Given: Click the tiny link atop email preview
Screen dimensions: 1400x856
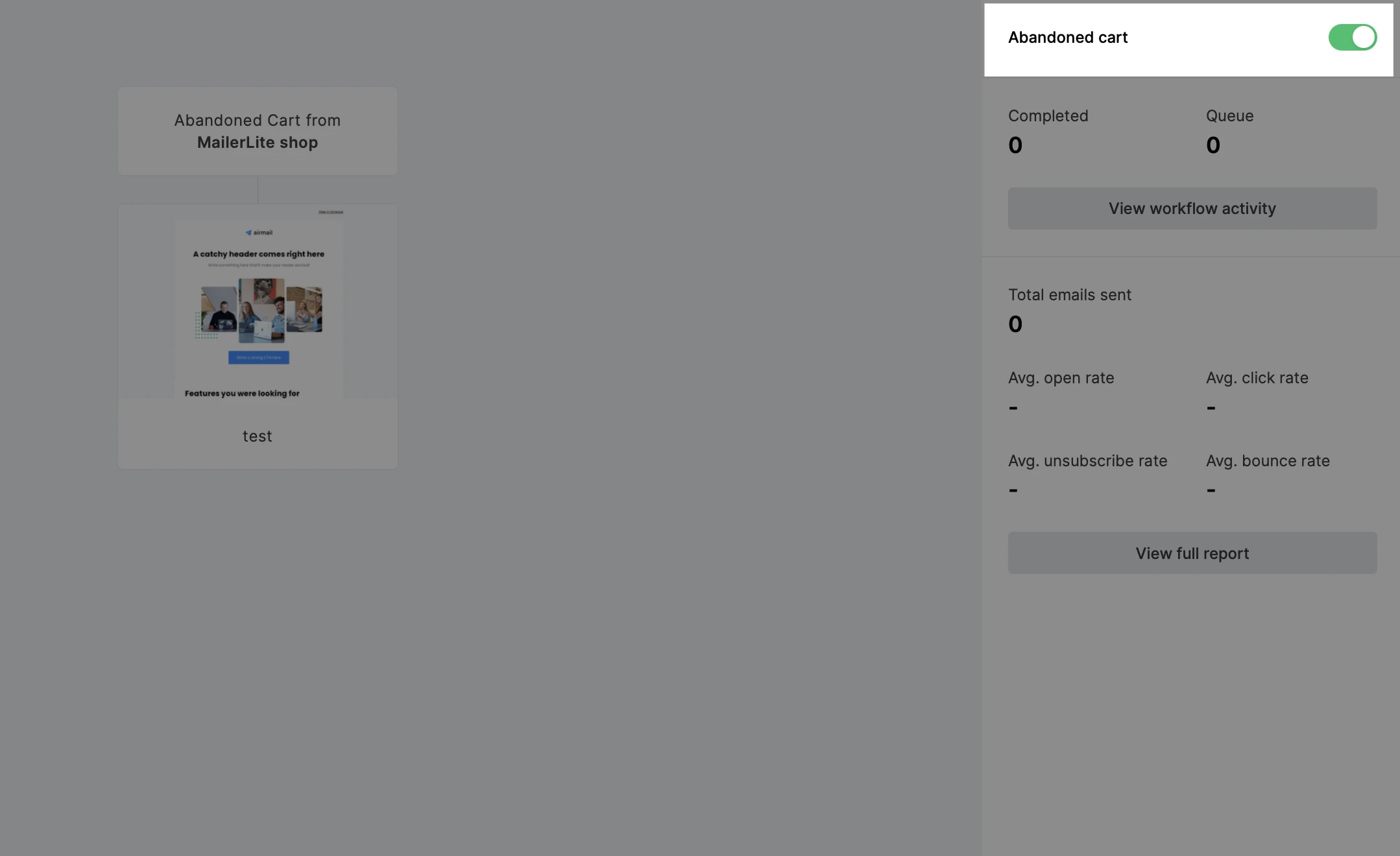Looking at the screenshot, I should click(x=331, y=212).
